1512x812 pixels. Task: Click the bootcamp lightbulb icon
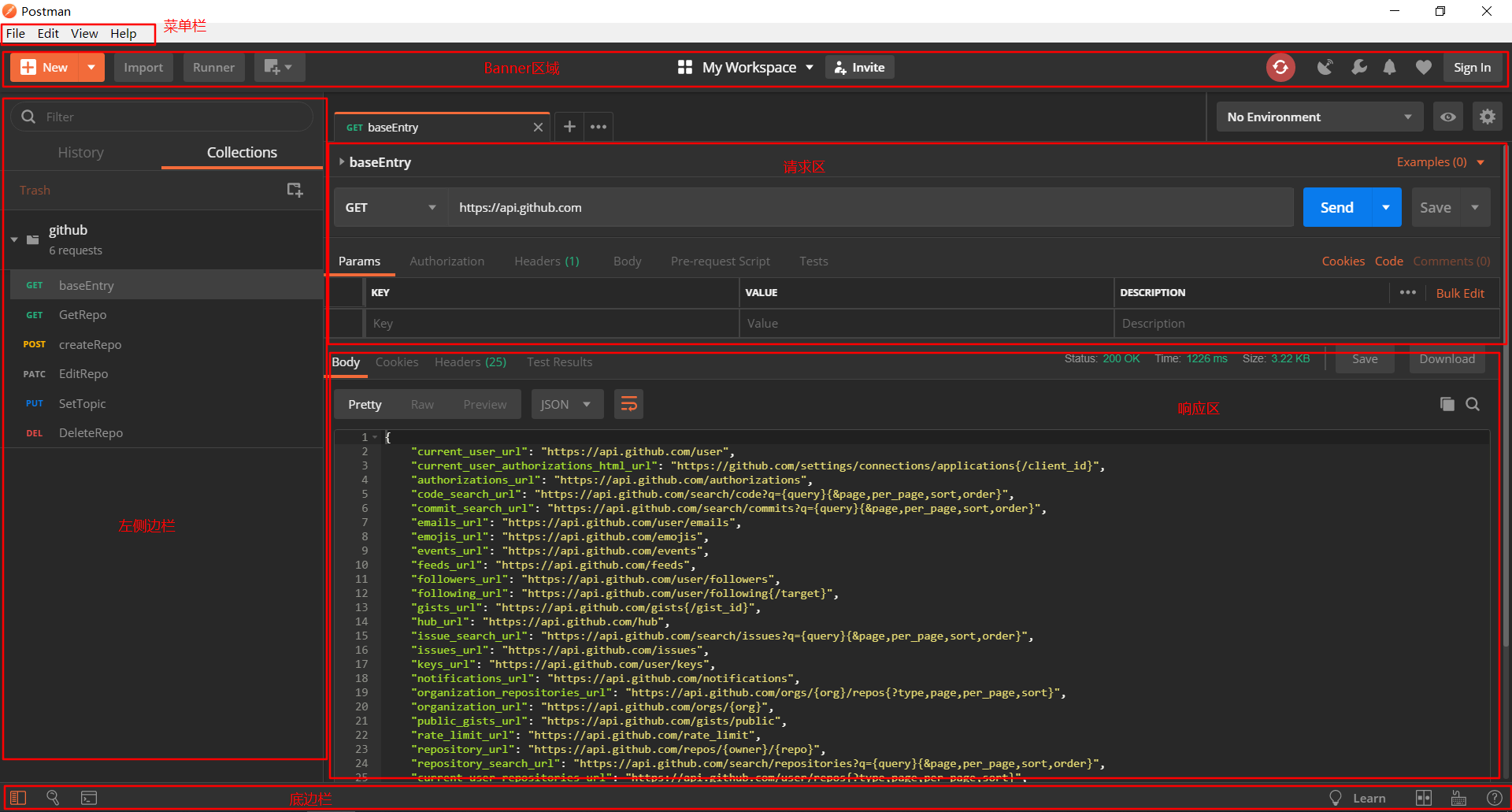[1336, 798]
